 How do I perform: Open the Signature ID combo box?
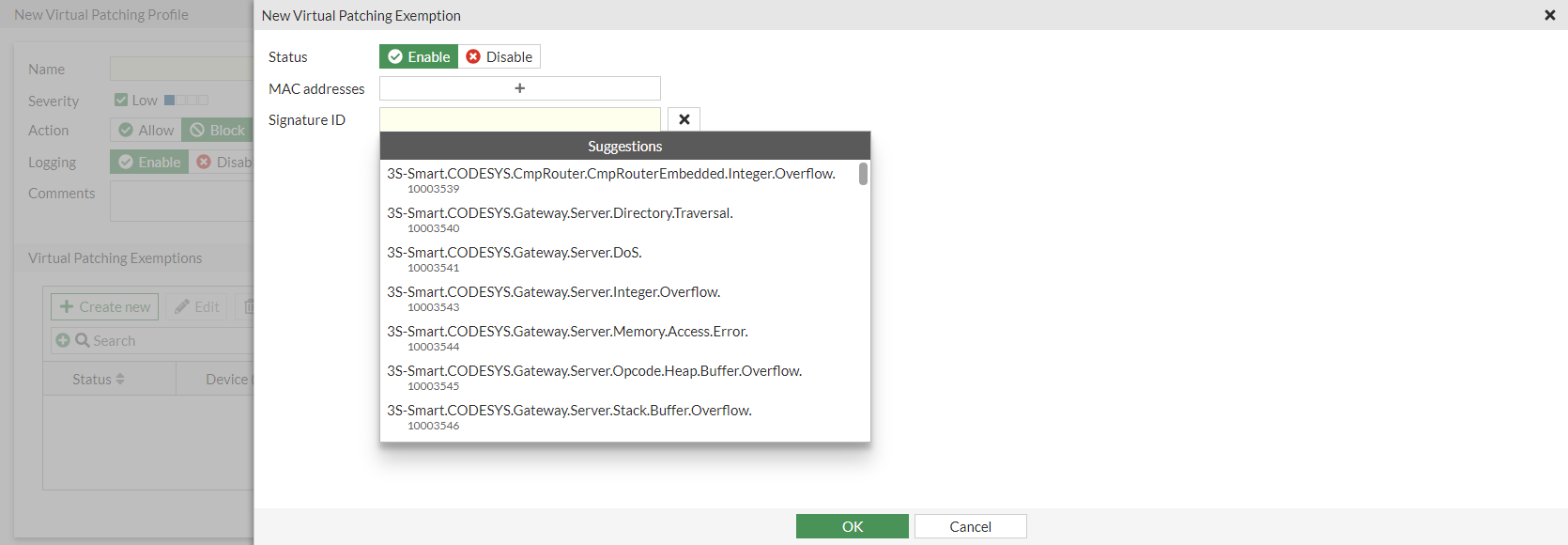pyautogui.click(x=519, y=119)
